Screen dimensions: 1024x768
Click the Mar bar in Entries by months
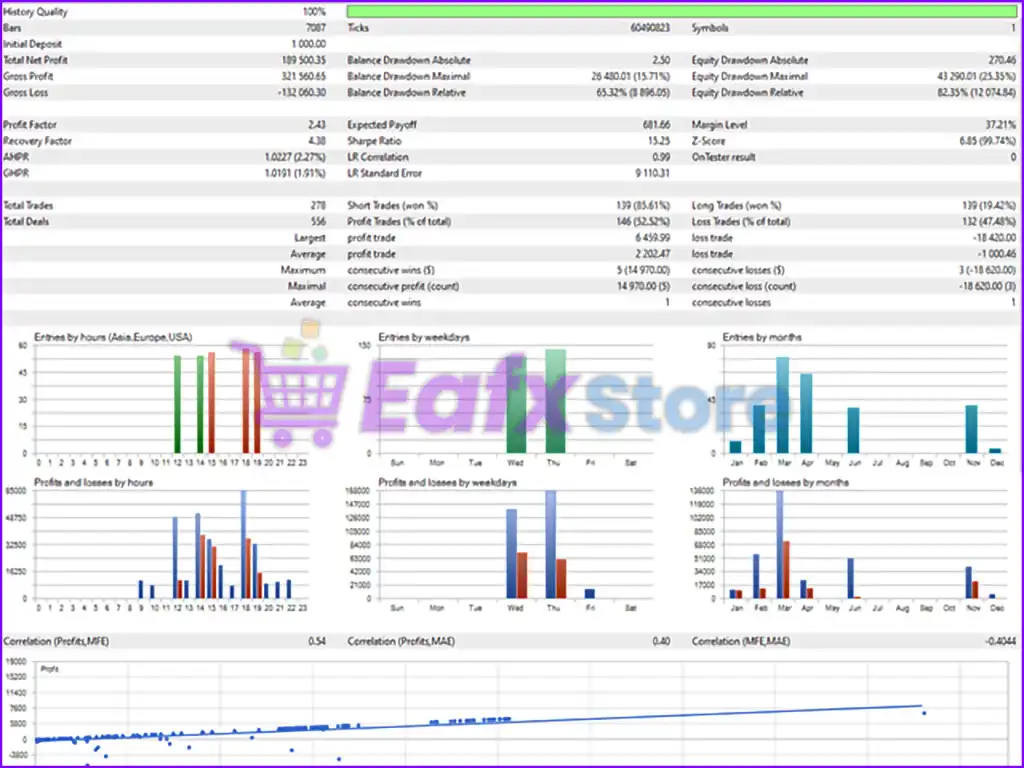click(x=782, y=405)
